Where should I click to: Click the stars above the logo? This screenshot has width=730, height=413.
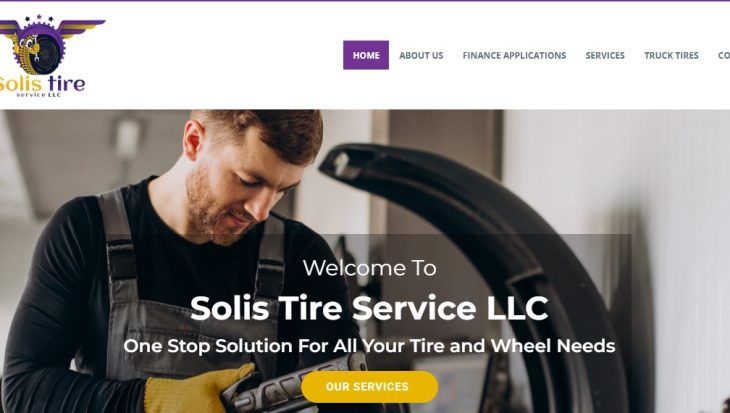tap(39, 19)
